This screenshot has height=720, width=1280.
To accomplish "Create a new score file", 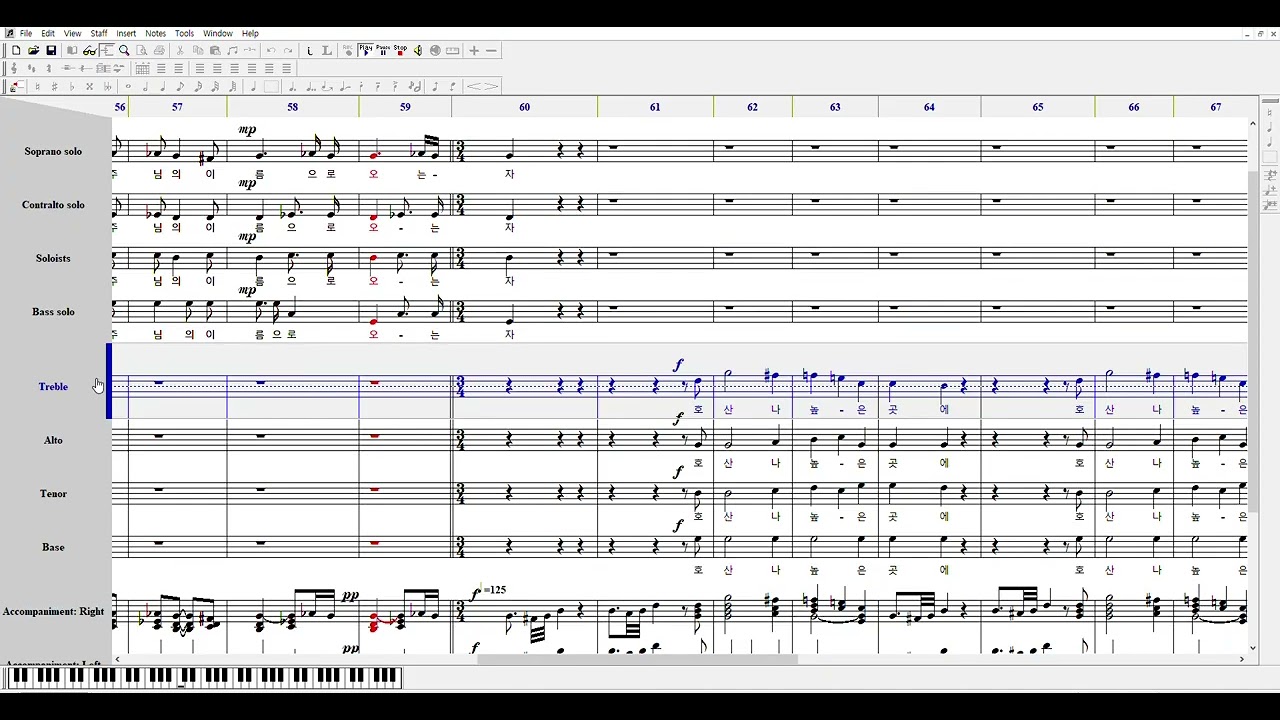I will [x=16, y=50].
